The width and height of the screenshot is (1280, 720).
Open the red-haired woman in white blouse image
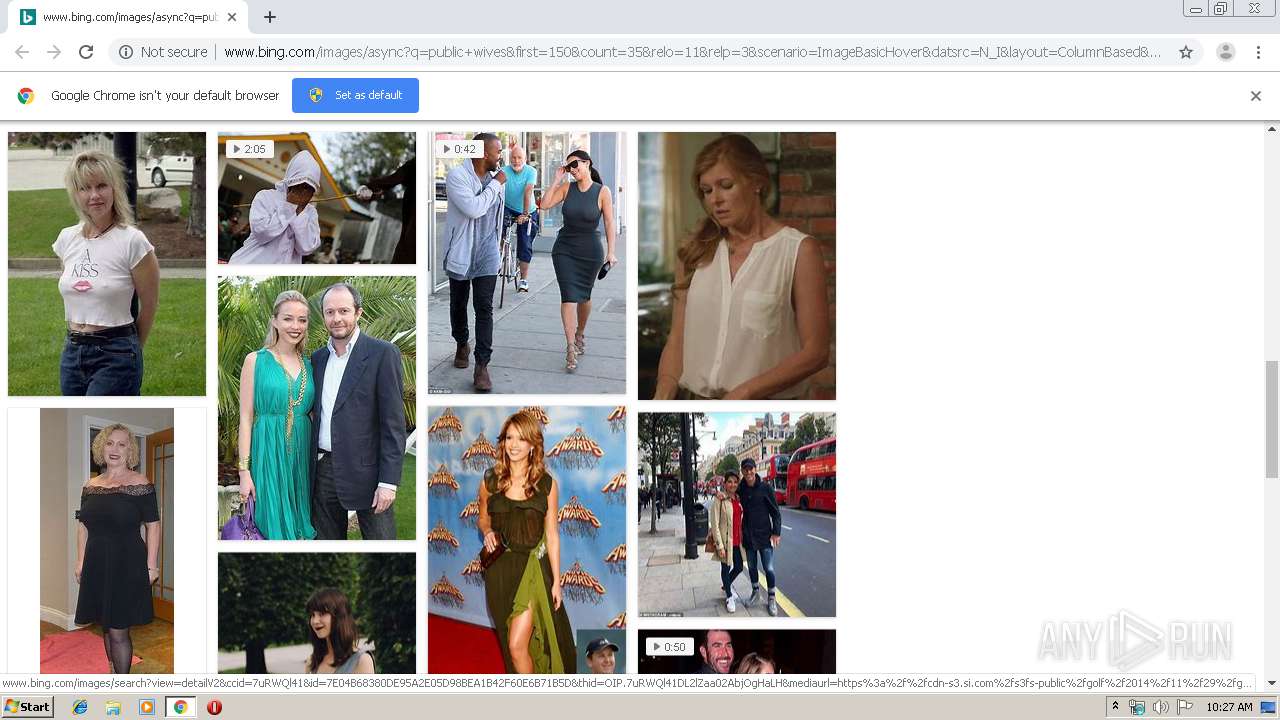tap(737, 266)
